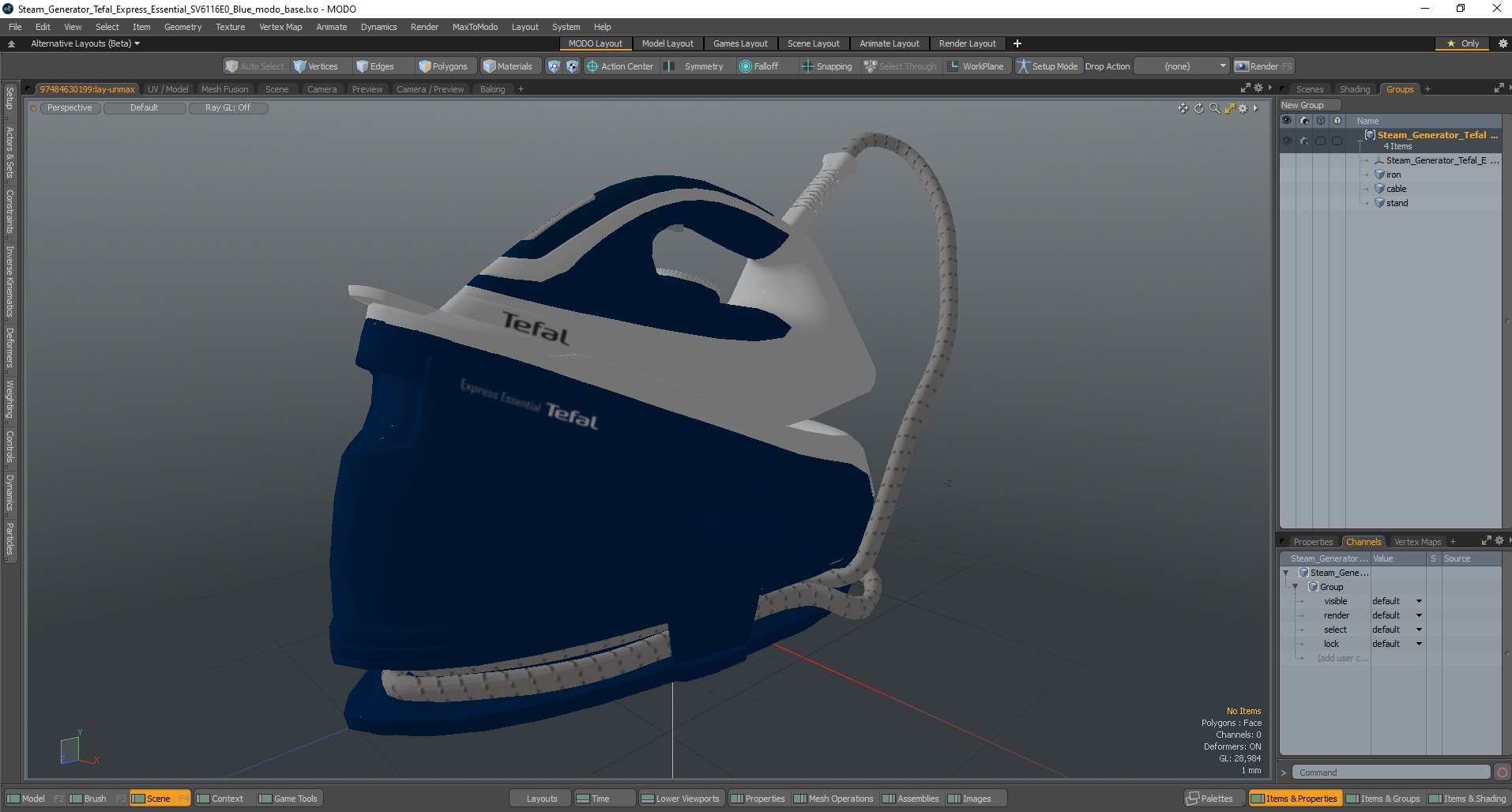Screen dimensions: 1512x812
Task: Select the Steam_Generator_Tefal_E locator item
Action: click(x=1435, y=160)
